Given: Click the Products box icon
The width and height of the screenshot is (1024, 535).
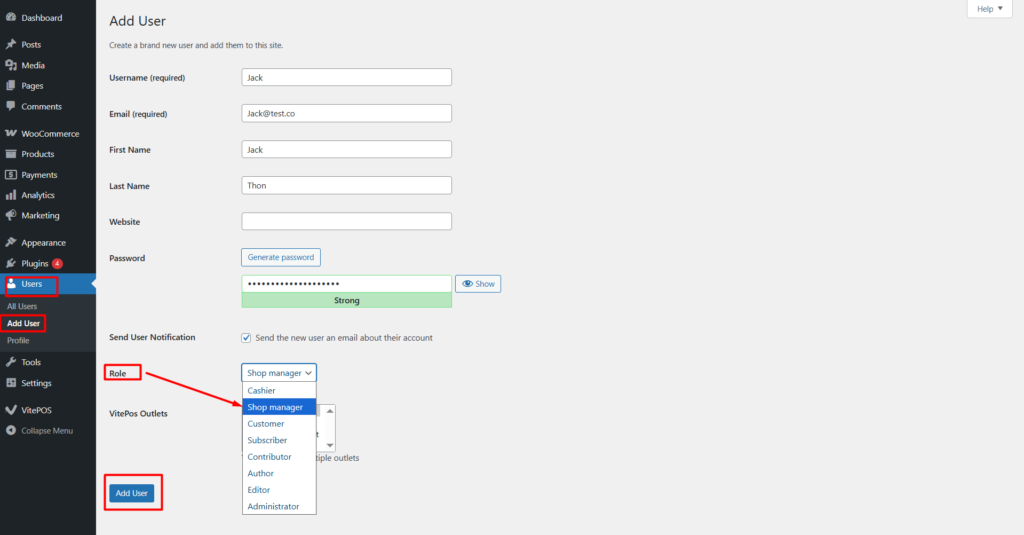Looking at the screenshot, I should [11, 154].
